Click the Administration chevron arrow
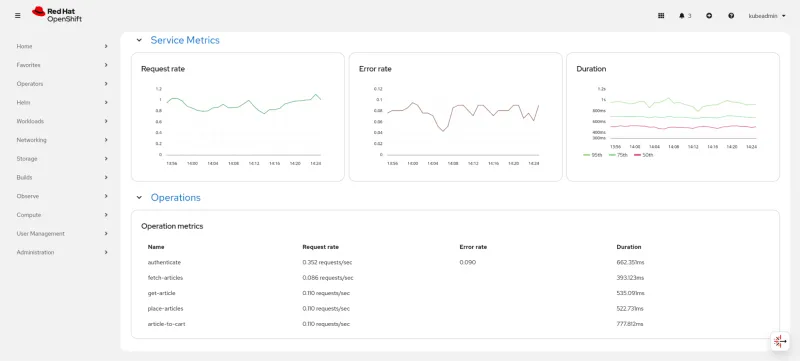800x361 pixels. [x=106, y=252]
